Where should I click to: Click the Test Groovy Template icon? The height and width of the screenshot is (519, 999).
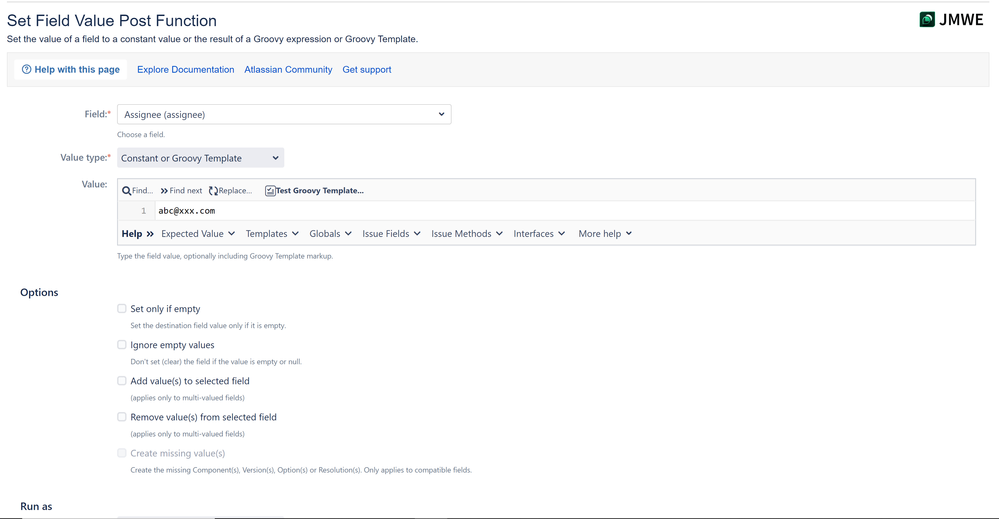(270, 191)
